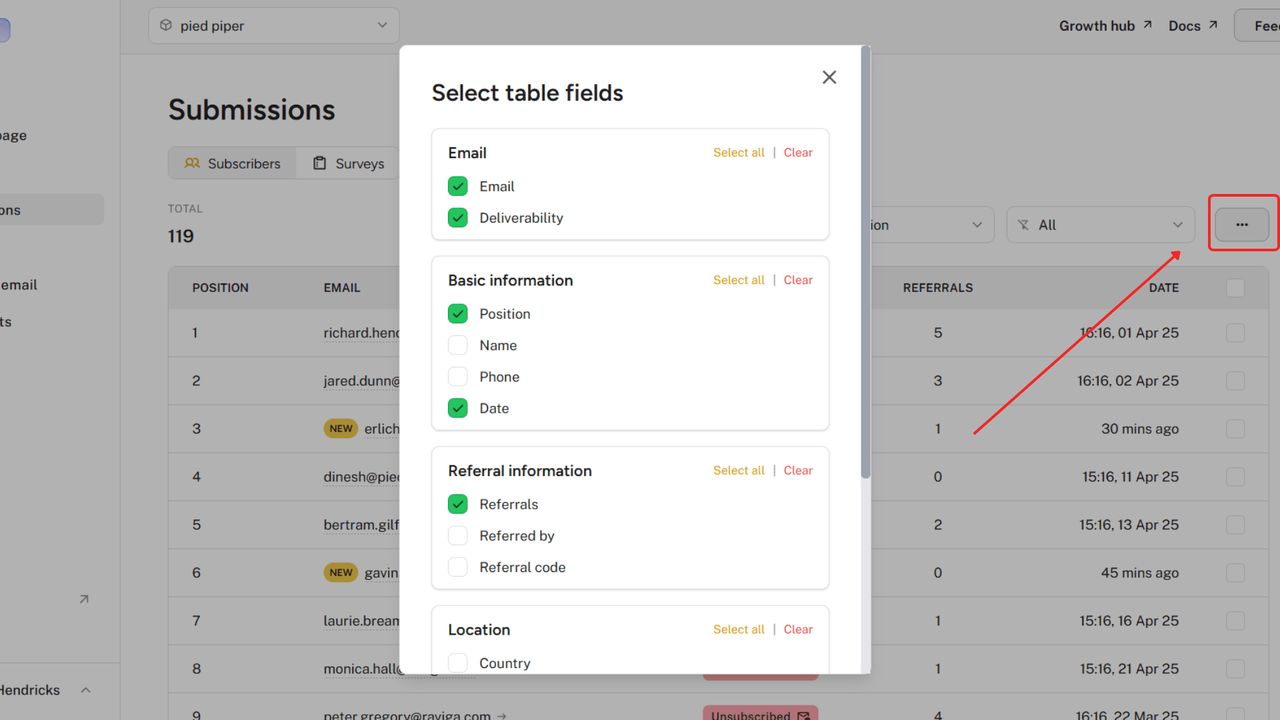Click the external-link icon next to Growth hub

(x=1146, y=24)
